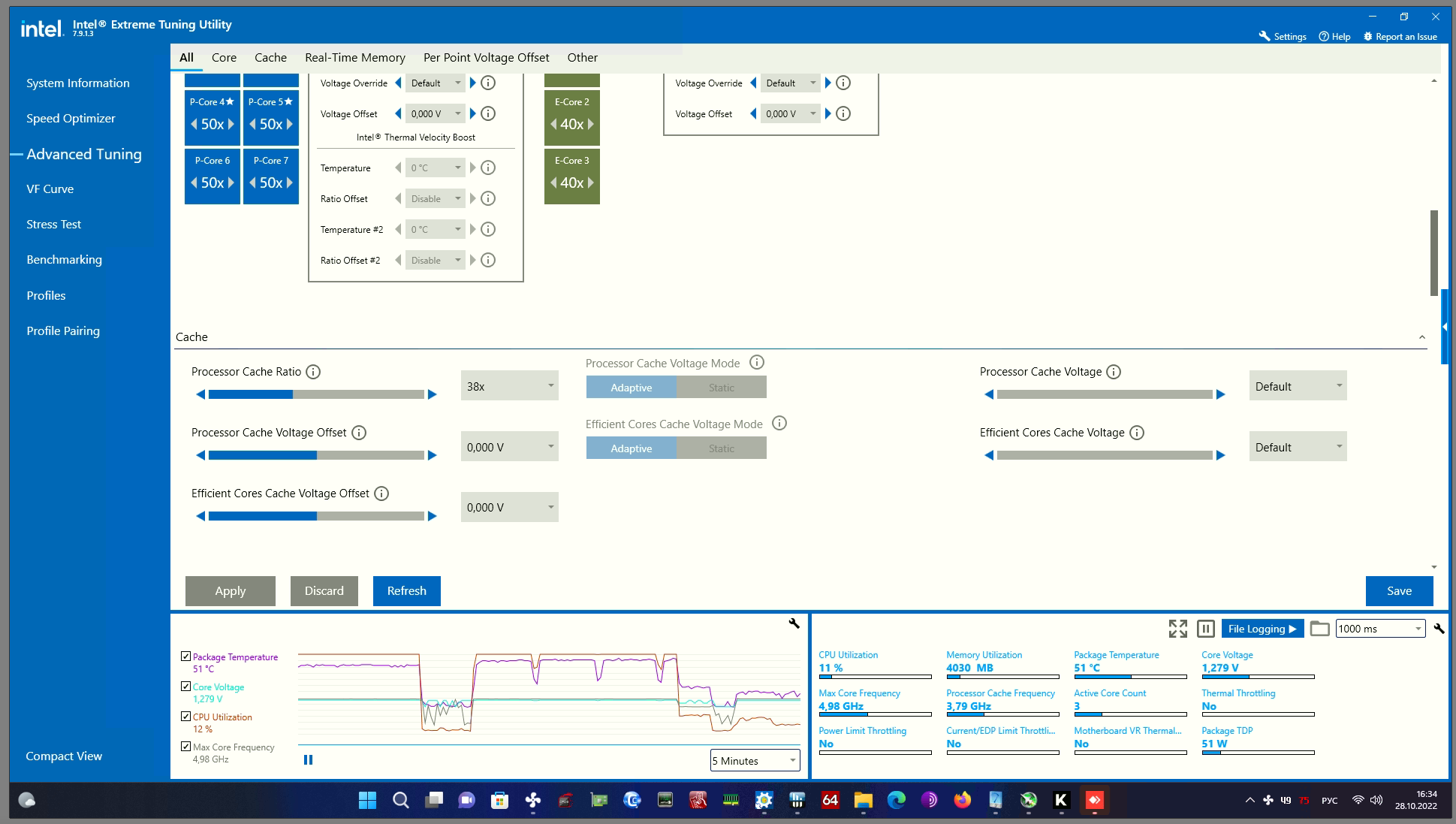Image resolution: width=1456 pixels, height=824 pixels.
Task: Switch to the Per Point Voltage Offset tab
Action: (x=486, y=57)
